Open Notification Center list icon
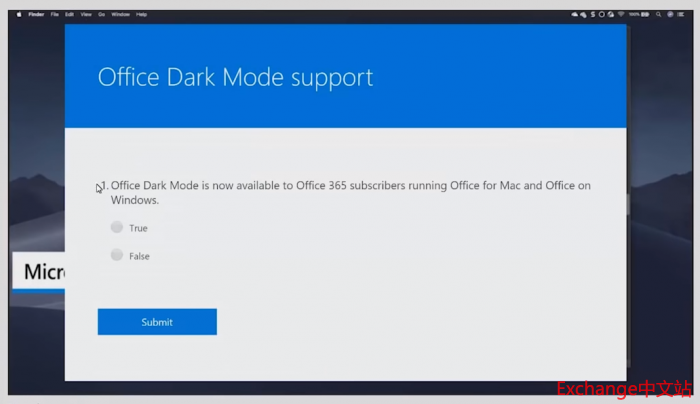This screenshot has width=700, height=404. (681, 15)
